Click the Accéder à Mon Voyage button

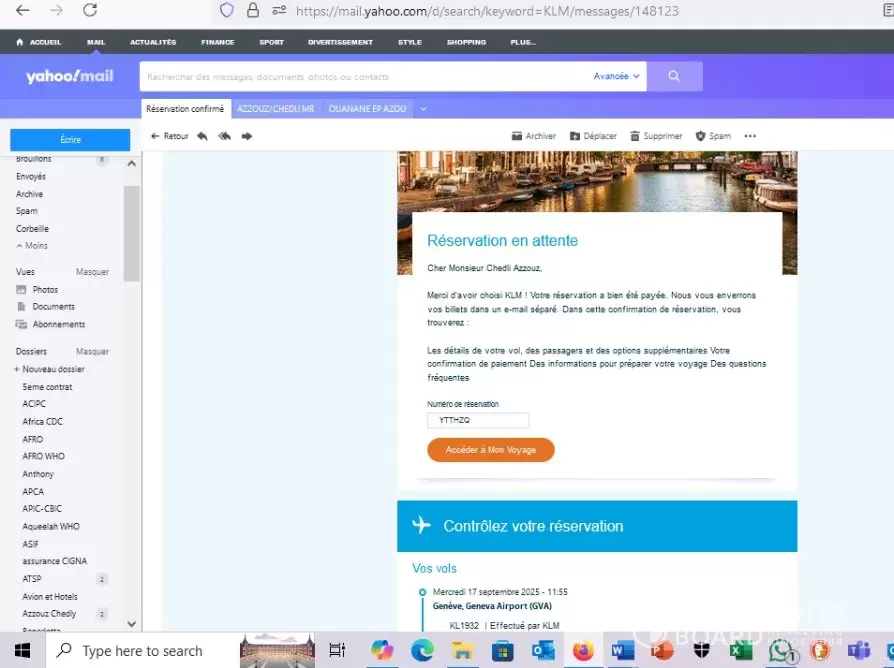click(490, 450)
